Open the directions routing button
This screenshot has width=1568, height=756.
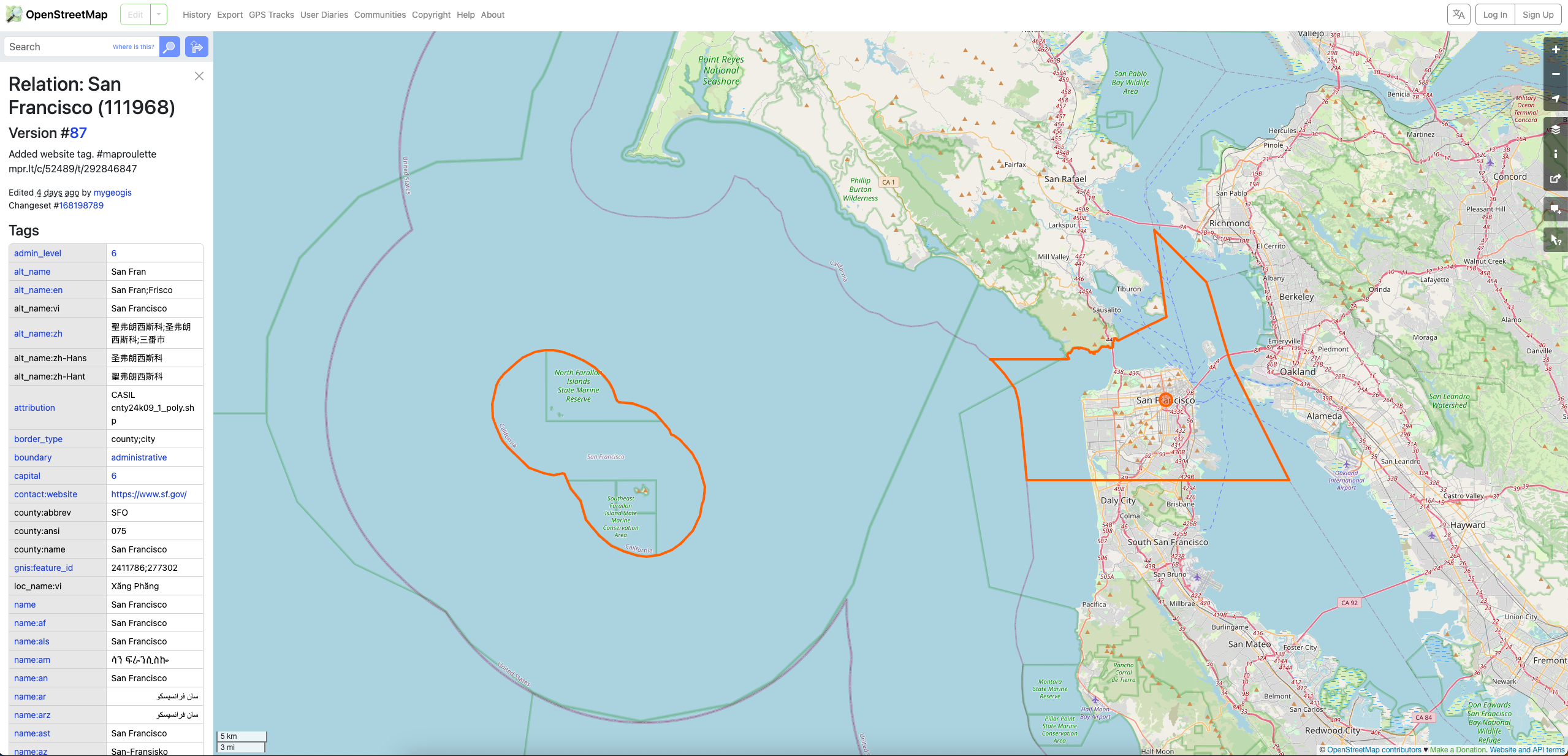tap(196, 47)
